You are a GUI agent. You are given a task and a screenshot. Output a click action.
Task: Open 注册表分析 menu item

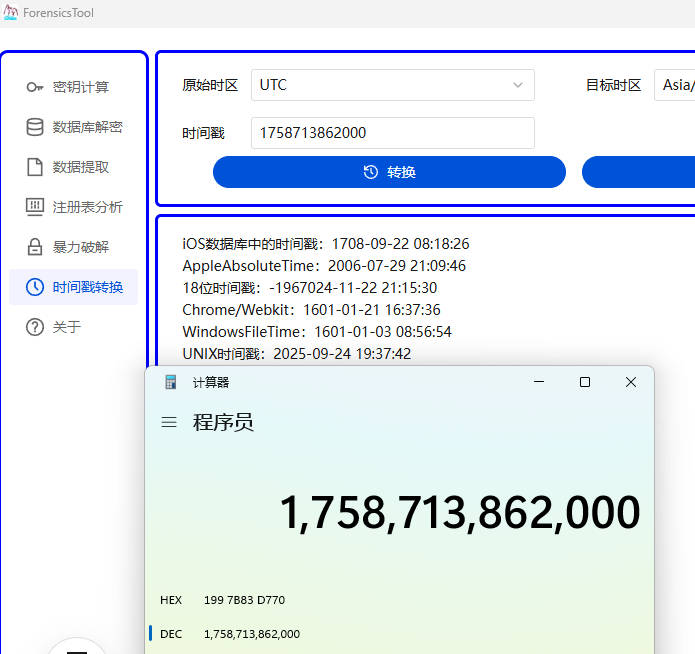pyautogui.click(x=74, y=207)
